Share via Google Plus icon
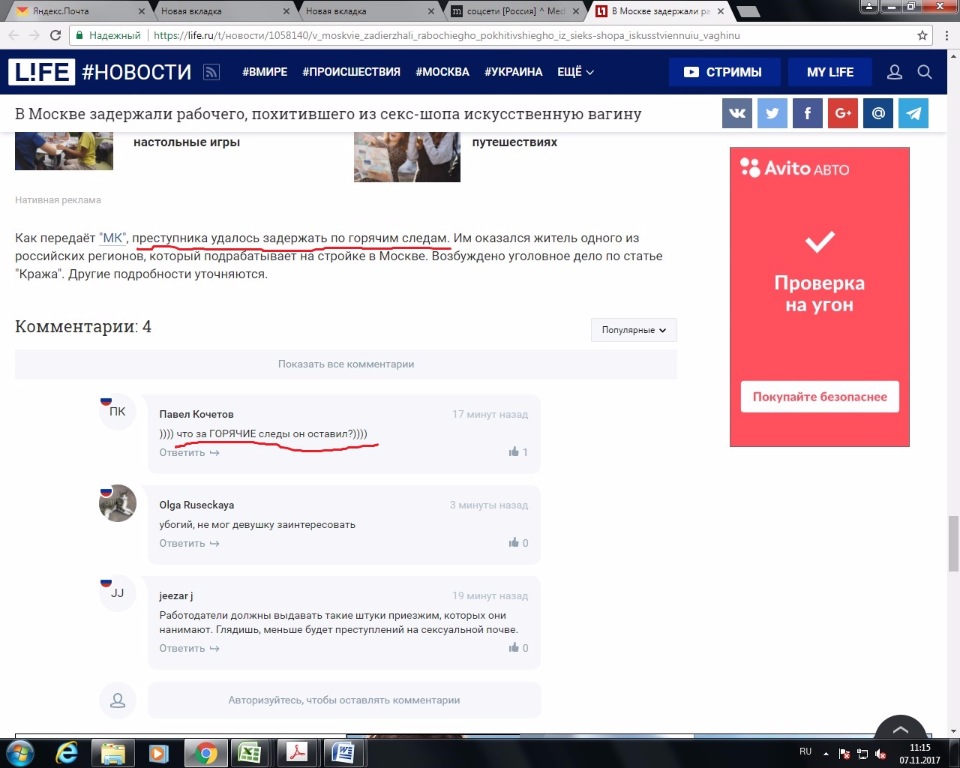The height and width of the screenshot is (768, 960). [x=842, y=114]
